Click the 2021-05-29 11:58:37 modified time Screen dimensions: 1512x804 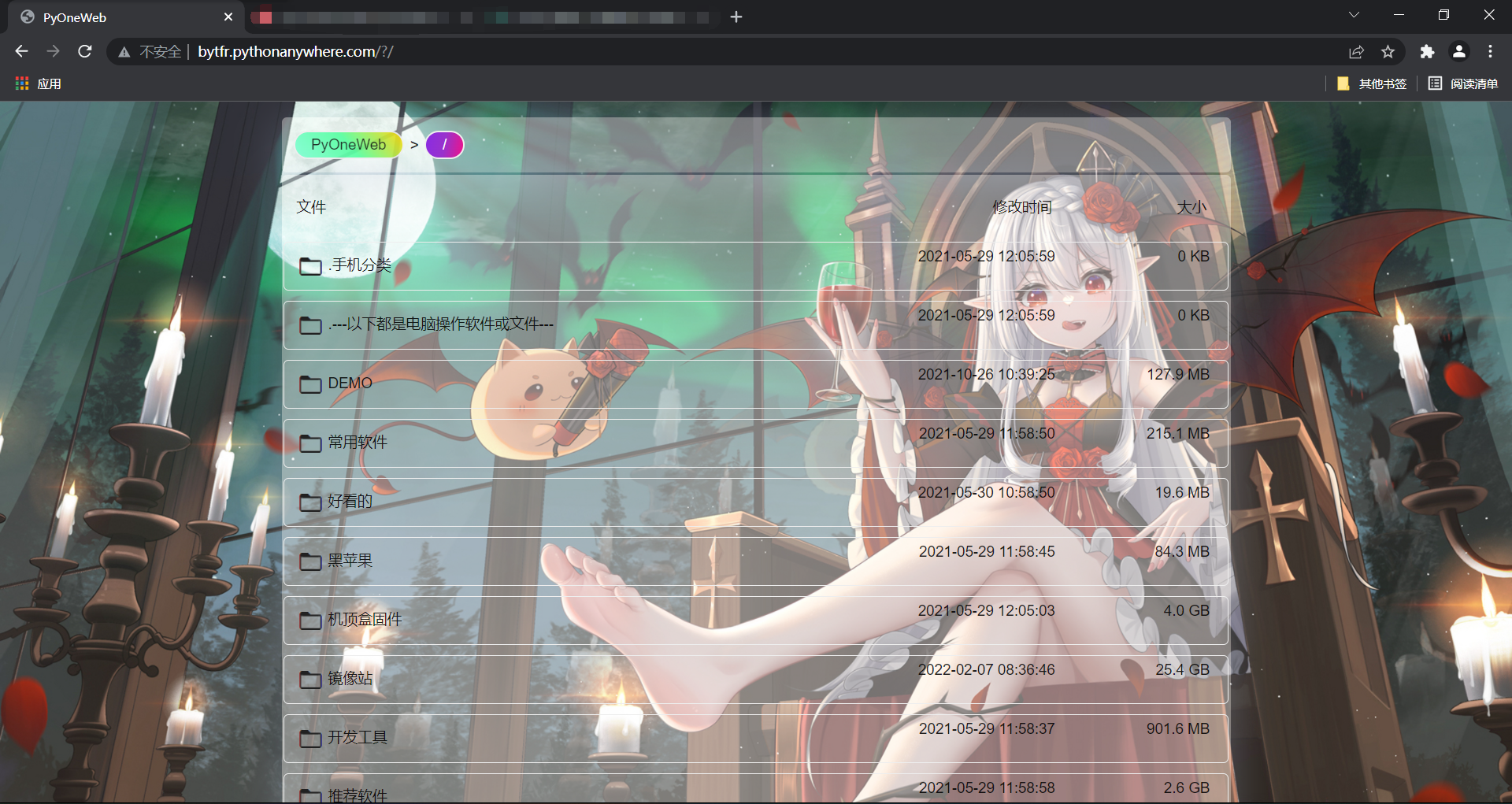987,729
